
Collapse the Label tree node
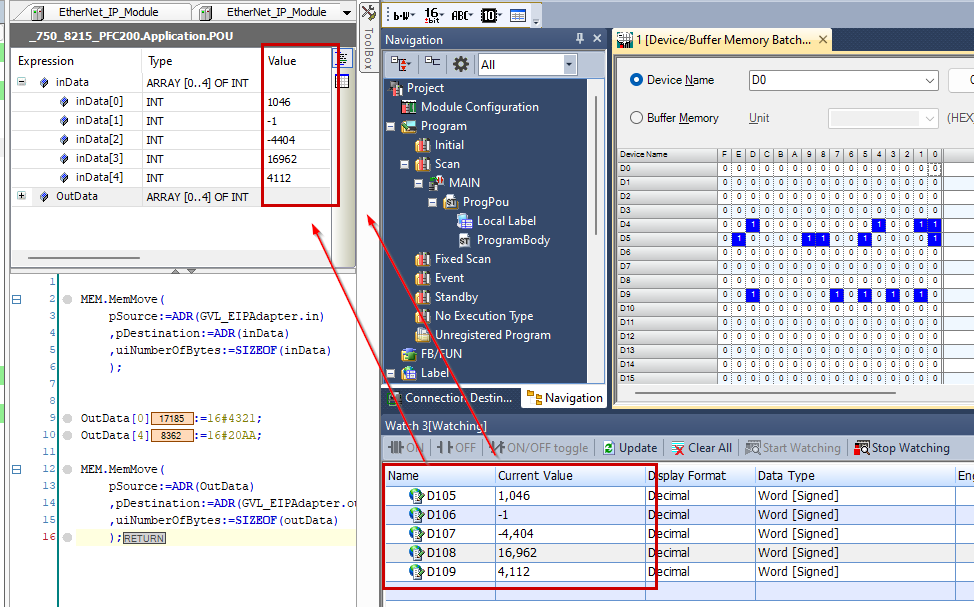(391, 373)
